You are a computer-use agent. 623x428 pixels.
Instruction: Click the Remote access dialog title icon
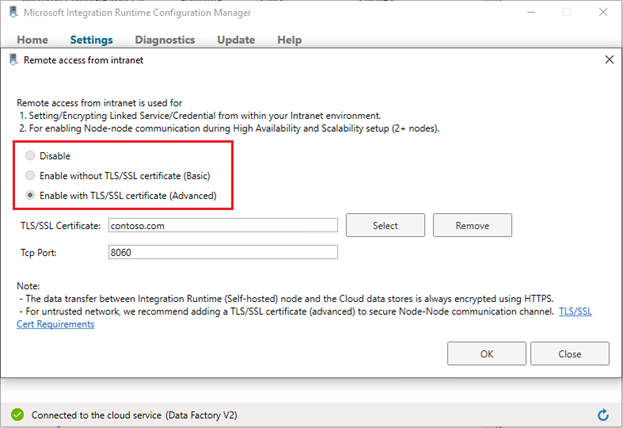click(14, 60)
